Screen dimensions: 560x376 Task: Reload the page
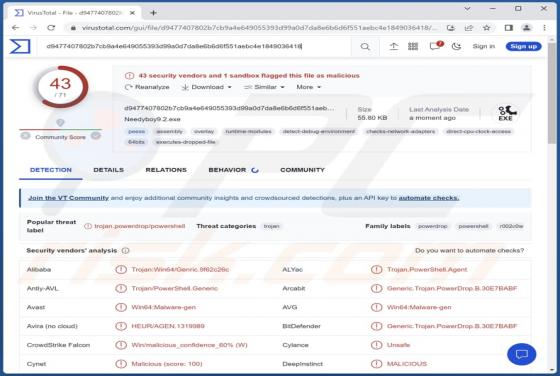pos(51,27)
